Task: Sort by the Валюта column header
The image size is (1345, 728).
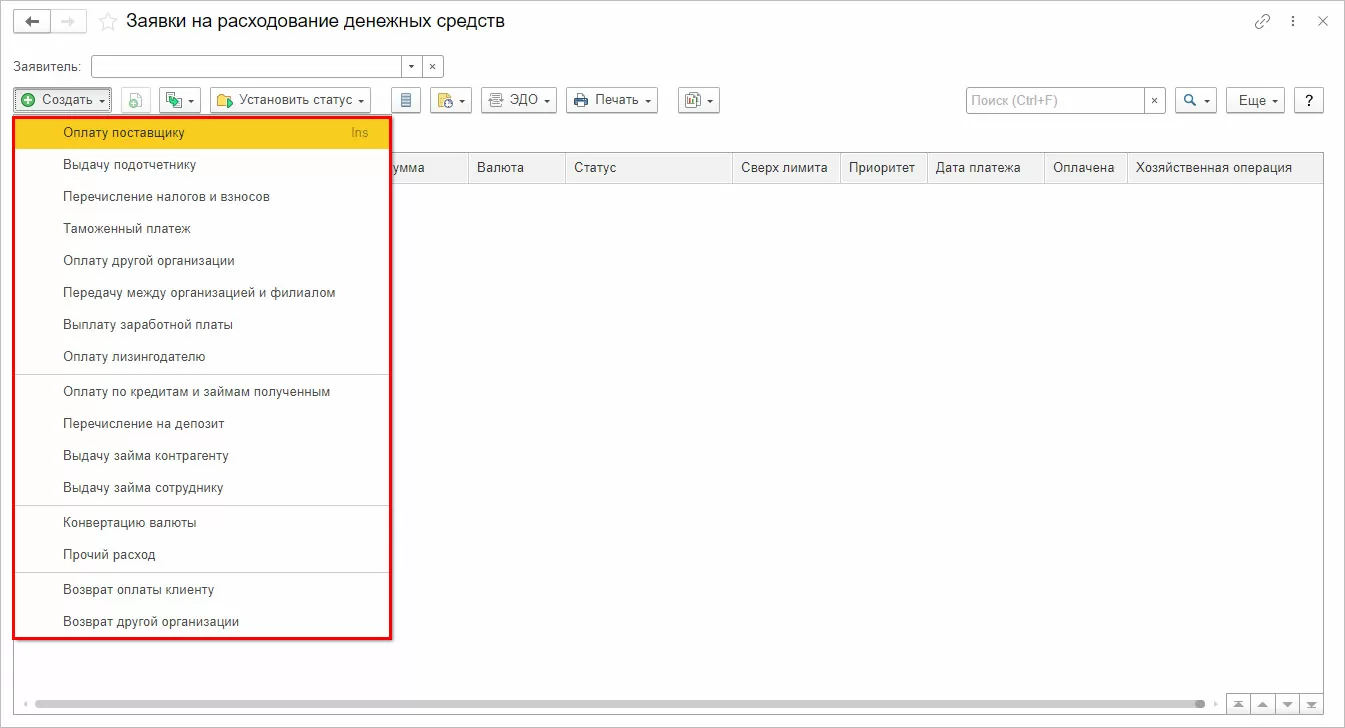Action: [517, 168]
